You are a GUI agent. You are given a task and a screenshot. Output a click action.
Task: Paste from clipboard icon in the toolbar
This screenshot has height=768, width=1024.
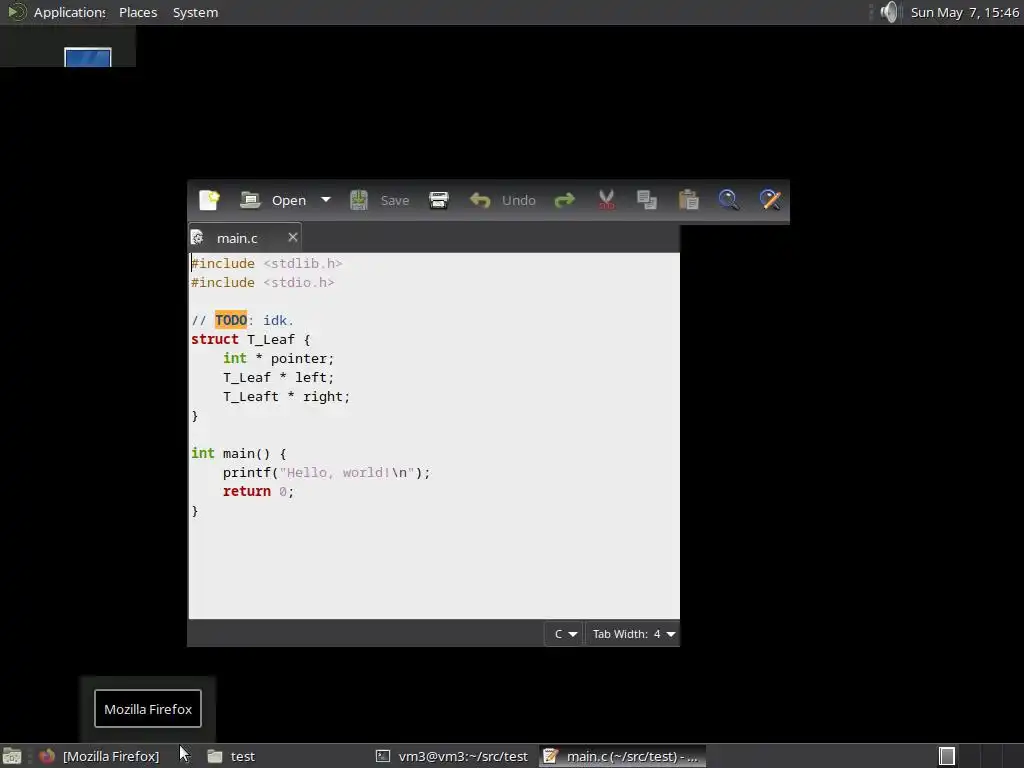(688, 200)
